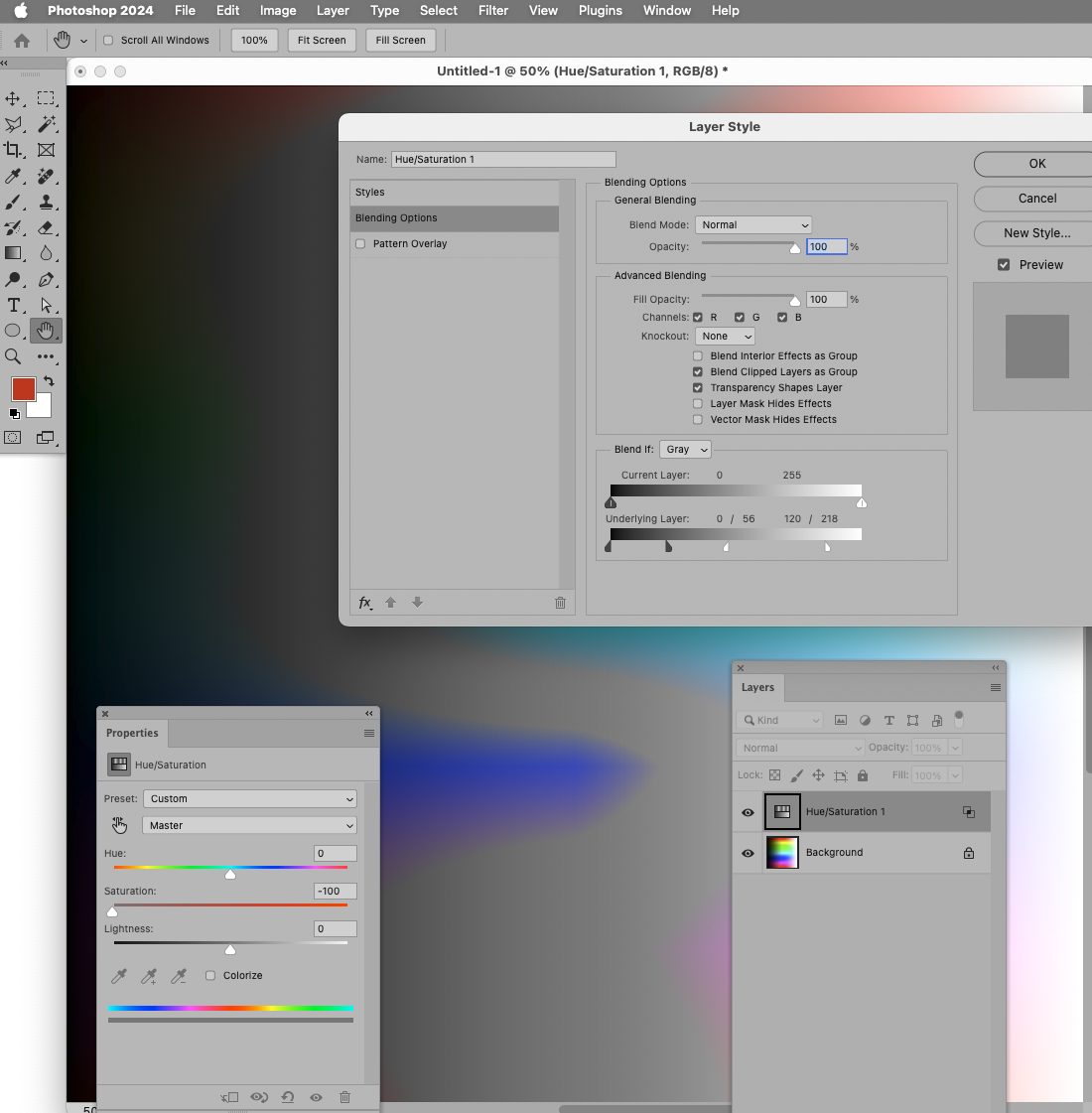This screenshot has width=1092, height=1113.
Task: Select the Eraser tool
Action: pyautogui.click(x=46, y=227)
